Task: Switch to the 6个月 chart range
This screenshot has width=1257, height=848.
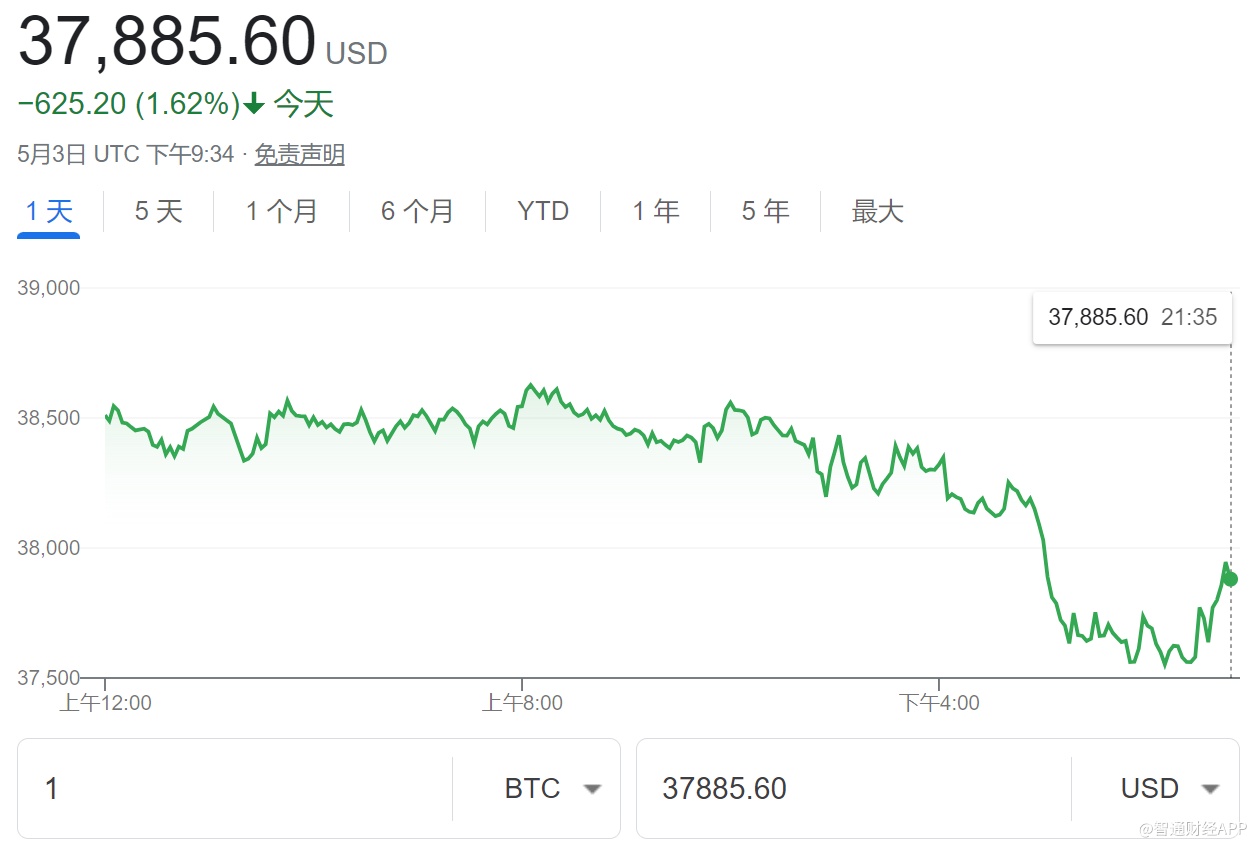Action: pyautogui.click(x=417, y=211)
